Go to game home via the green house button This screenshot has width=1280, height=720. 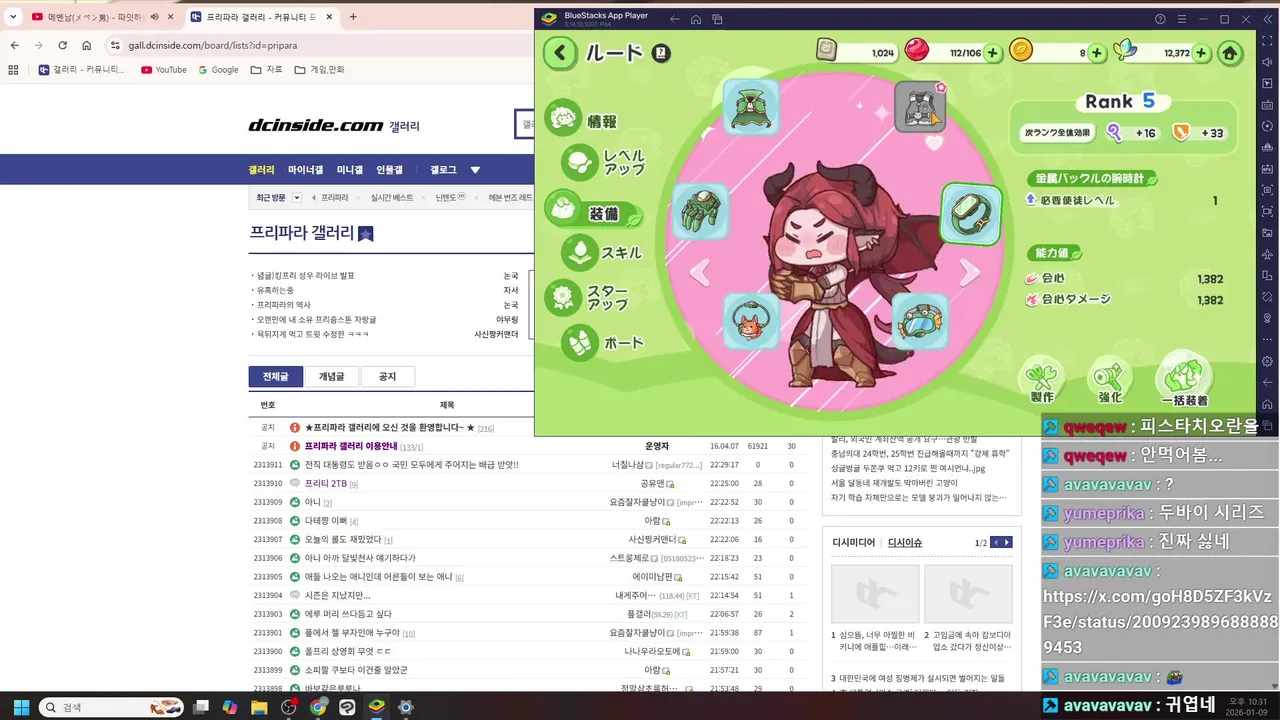1231,53
